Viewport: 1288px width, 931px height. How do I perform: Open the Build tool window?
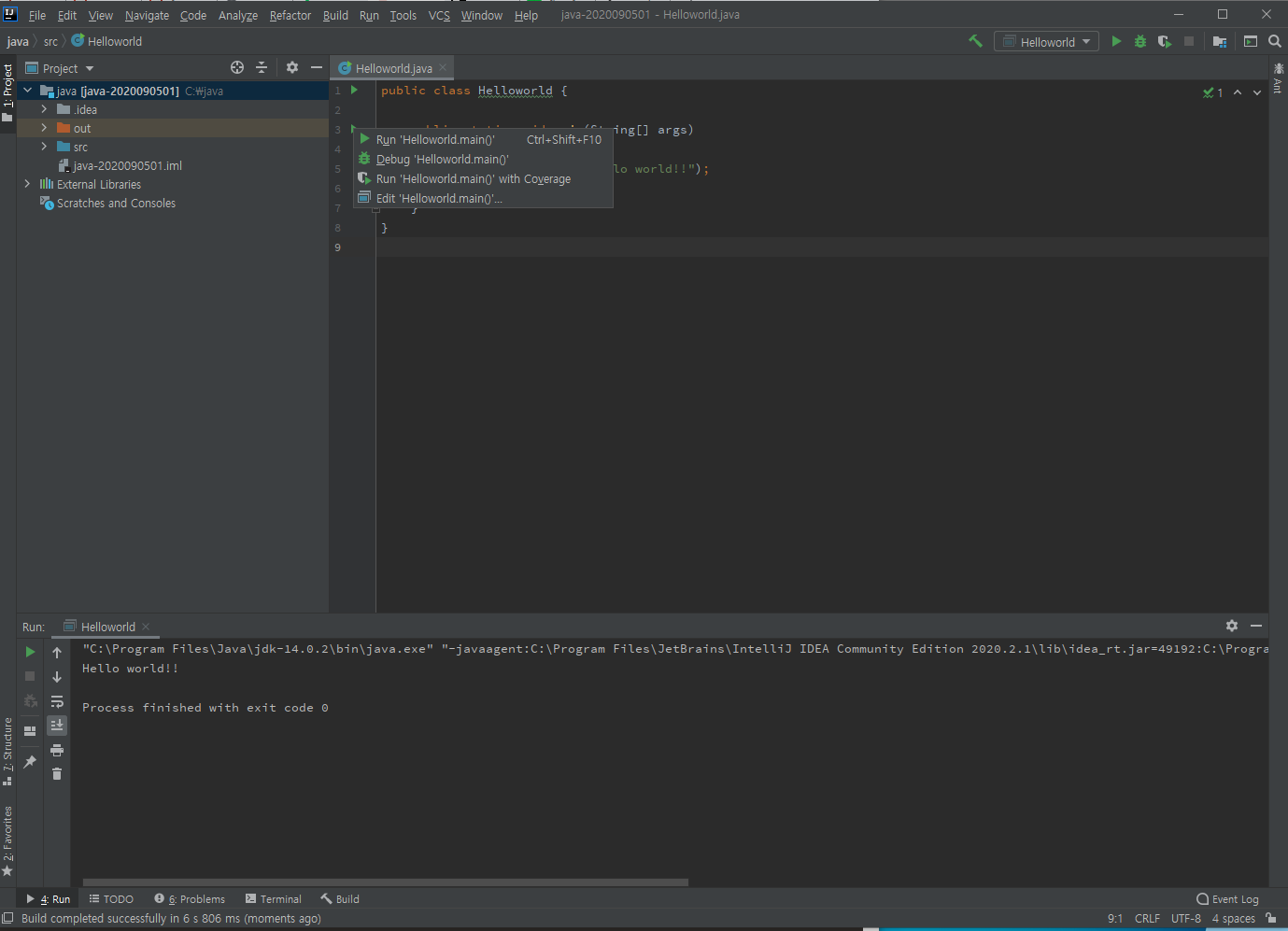tap(340, 899)
